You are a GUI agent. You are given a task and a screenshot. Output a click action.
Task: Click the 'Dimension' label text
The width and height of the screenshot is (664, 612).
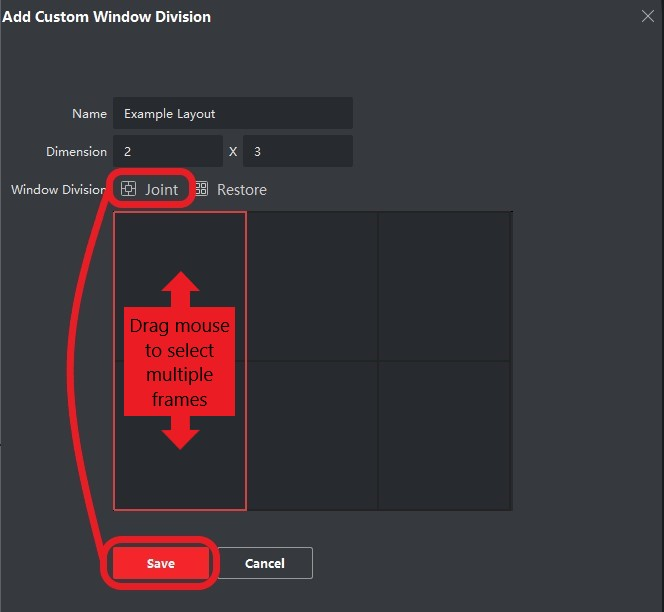[x=76, y=152]
